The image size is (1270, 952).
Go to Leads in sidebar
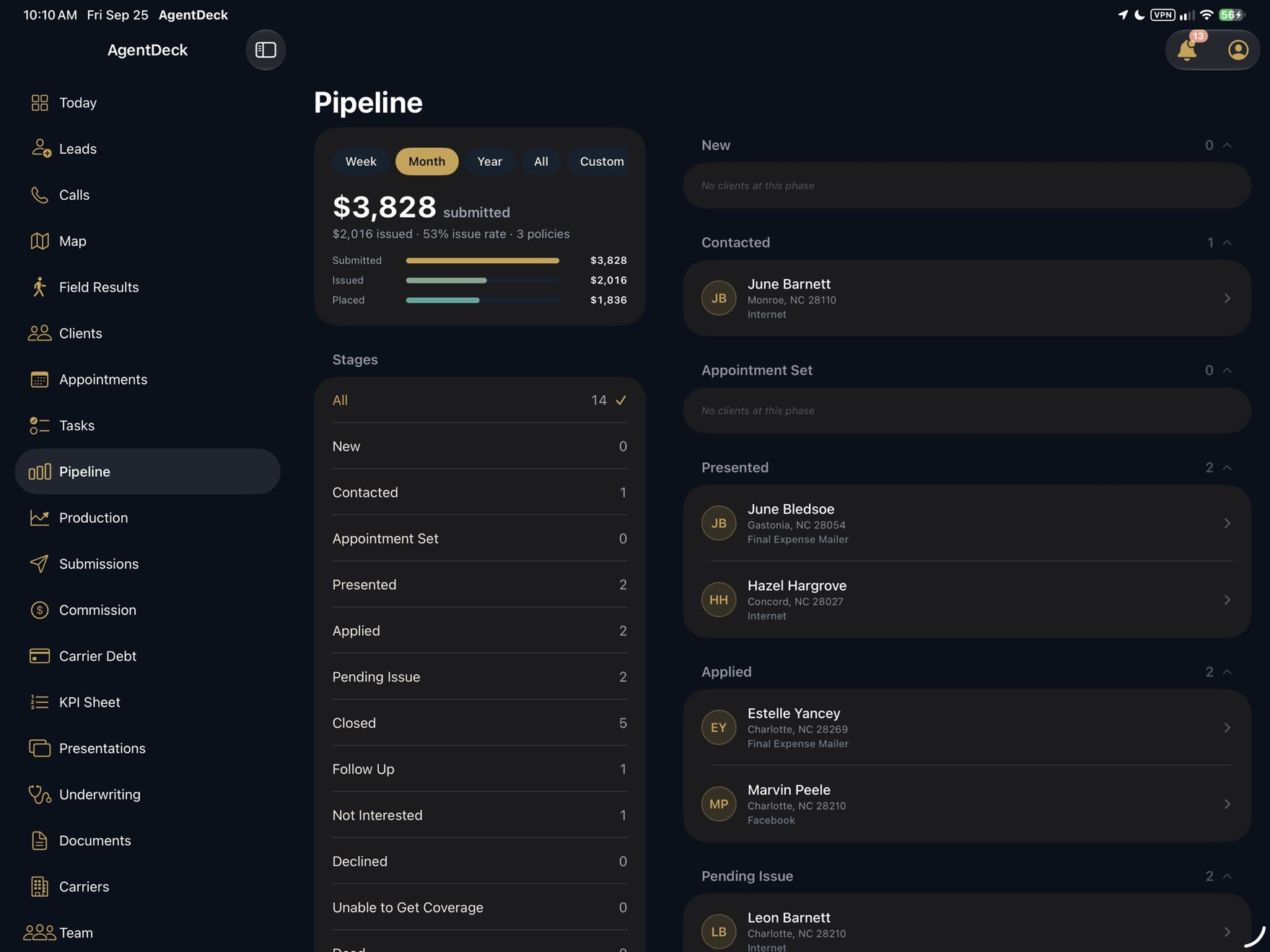pos(147,149)
